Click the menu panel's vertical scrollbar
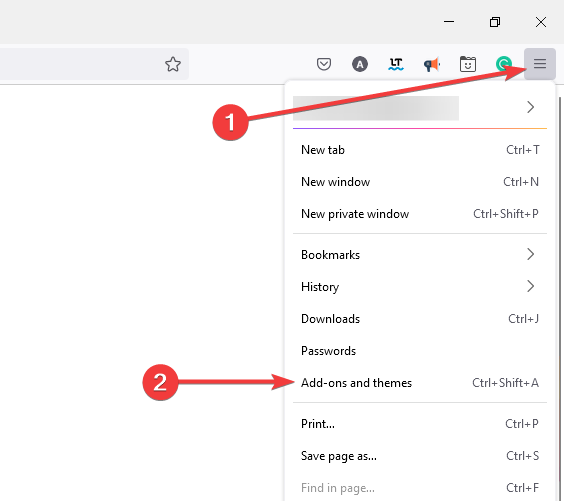 [x=560, y=299]
